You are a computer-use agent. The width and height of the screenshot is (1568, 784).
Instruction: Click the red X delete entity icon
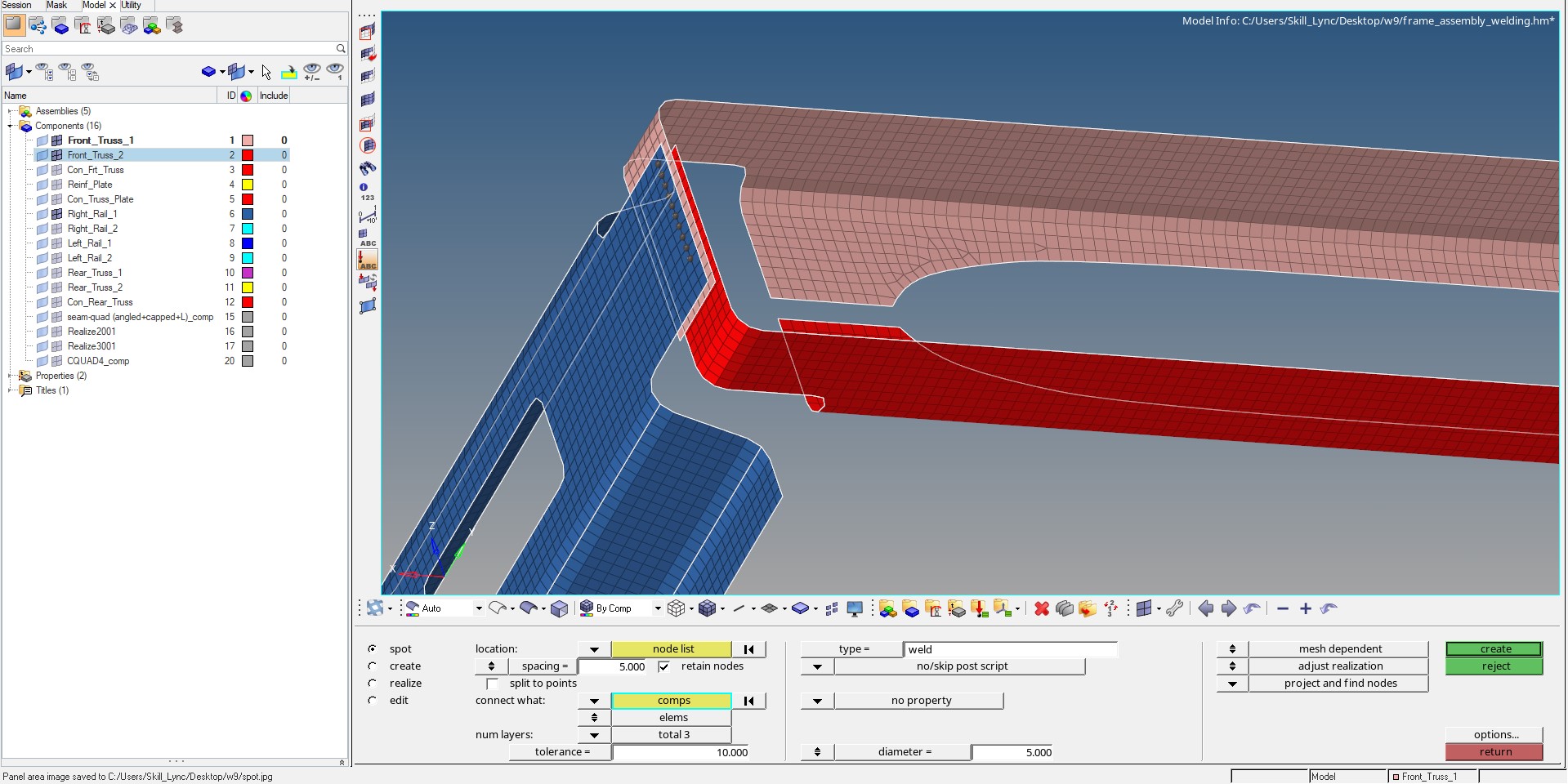pos(1041,609)
